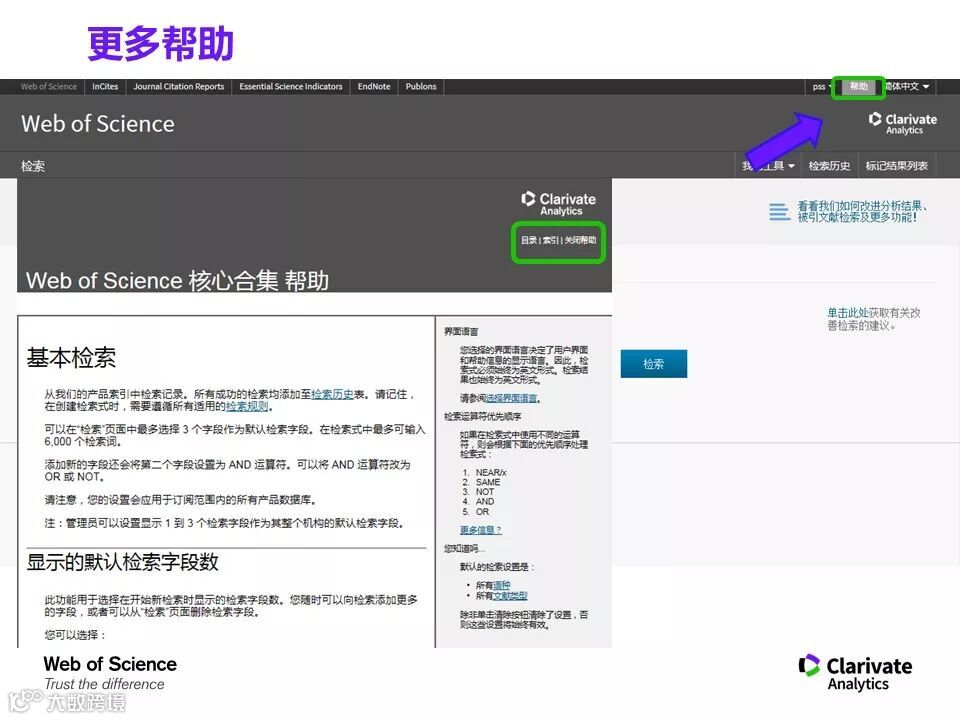The height and width of the screenshot is (720, 960).
Task: Click the 帮助 help button in top bar
Action: (858, 87)
